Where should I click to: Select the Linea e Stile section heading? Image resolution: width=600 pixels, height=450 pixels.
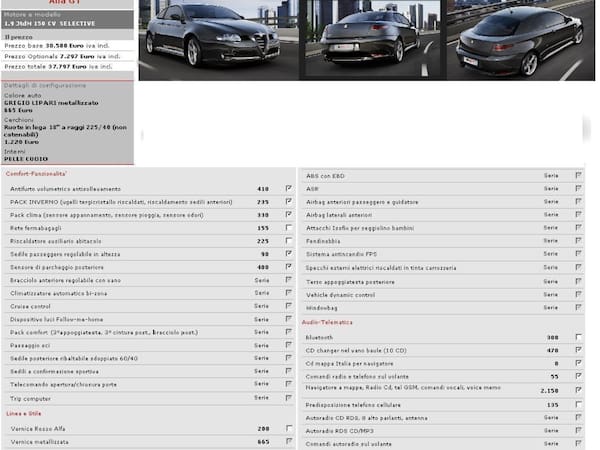point(23,413)
